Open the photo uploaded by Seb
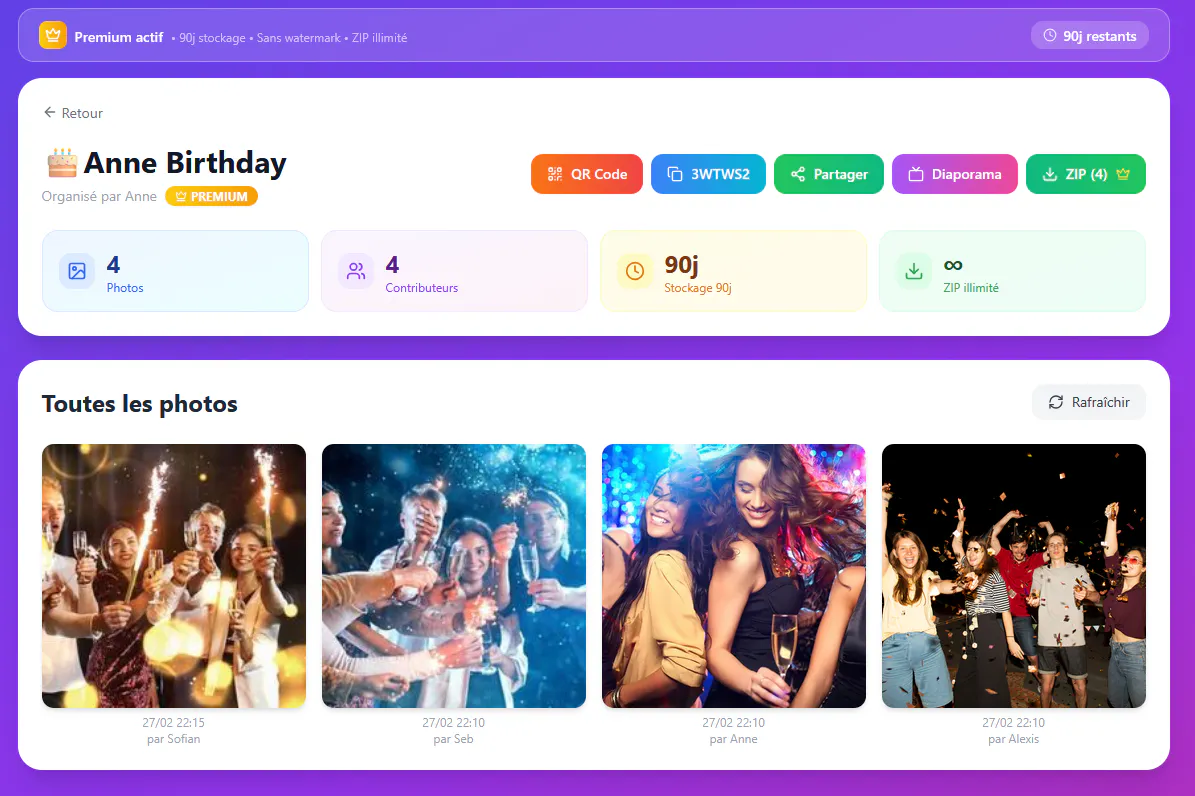Screen dimensions: 1195x796 coord(453,576)
